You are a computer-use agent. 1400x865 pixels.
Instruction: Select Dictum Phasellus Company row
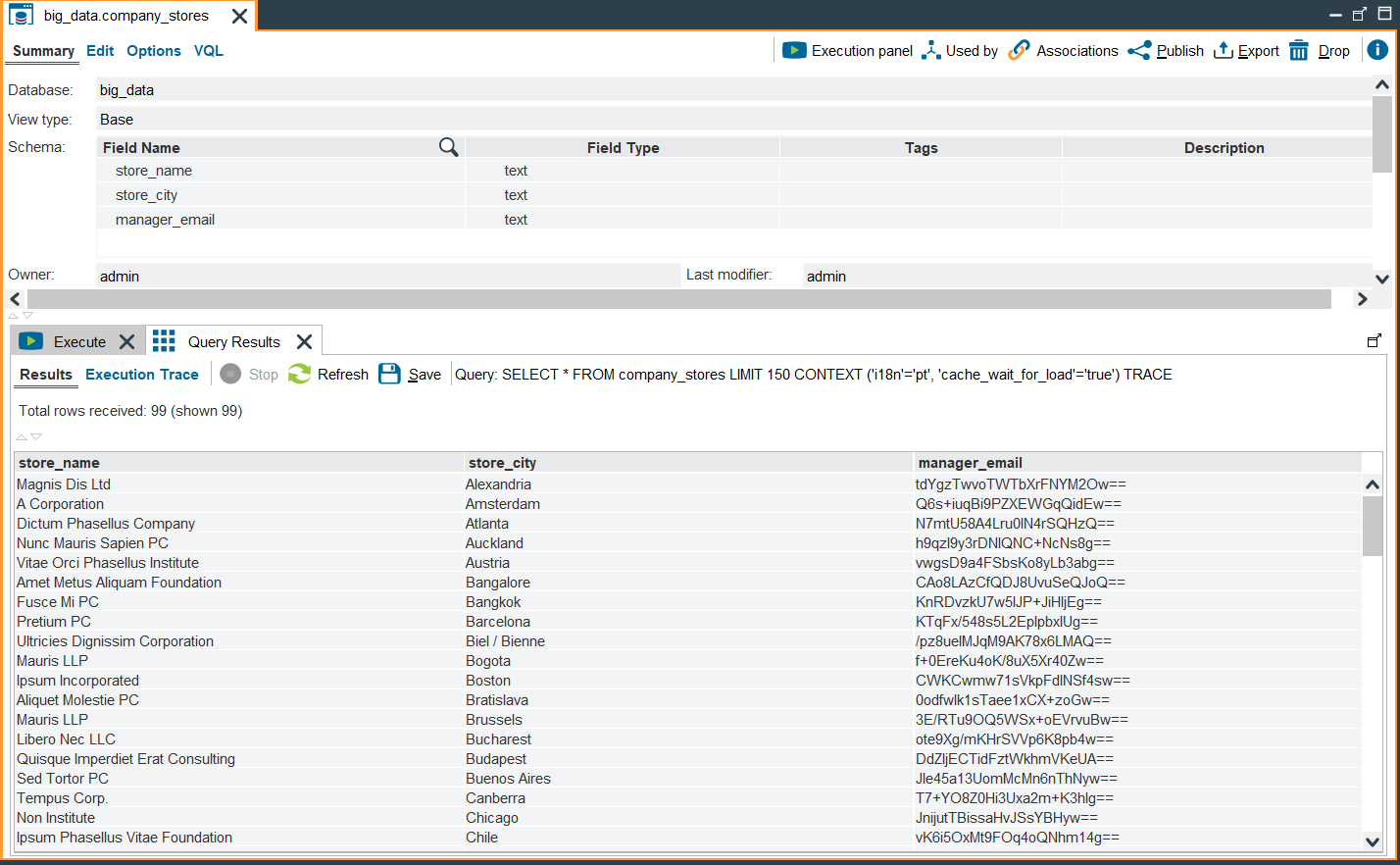click(x=688, y=524)
